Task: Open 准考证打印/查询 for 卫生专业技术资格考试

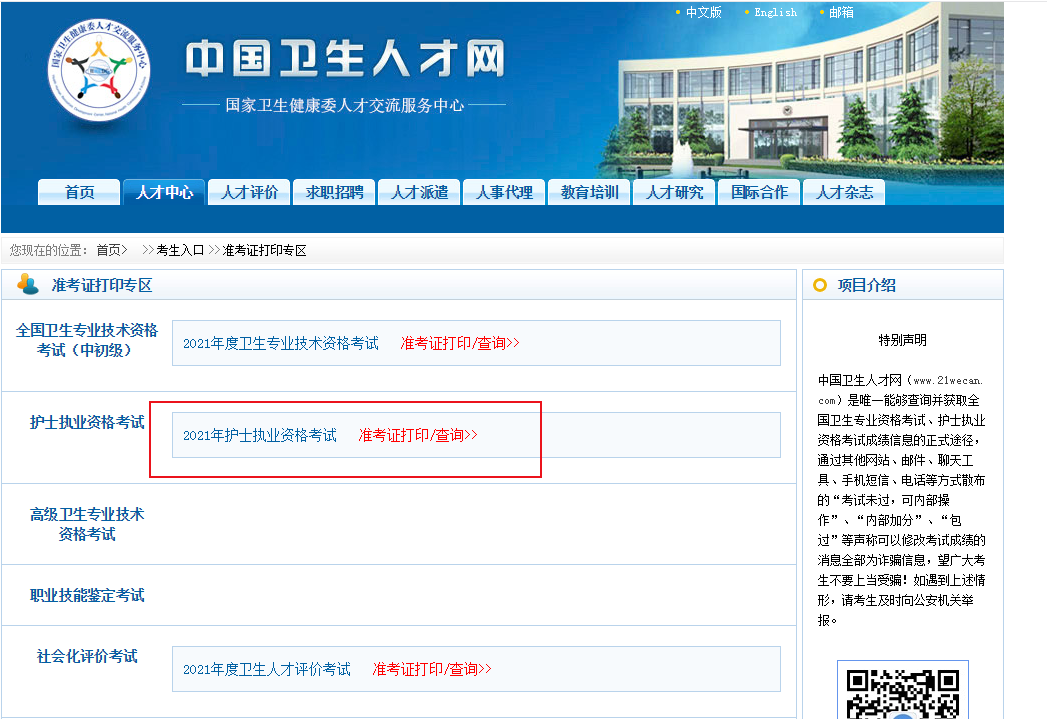Action: tap(460, 343)
